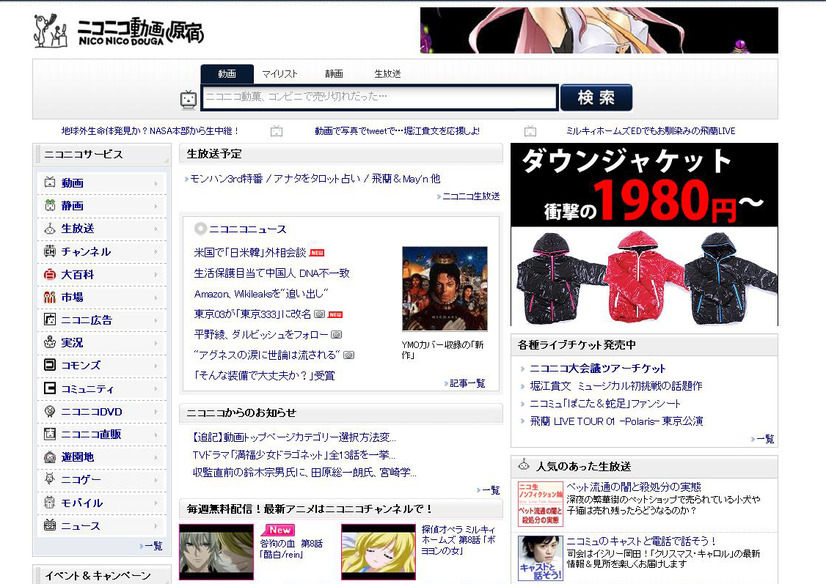Click the New badge on 咎狗の血 episode
Image resolution: width=826 pixels, height=584 pixels.
[279, 530]
